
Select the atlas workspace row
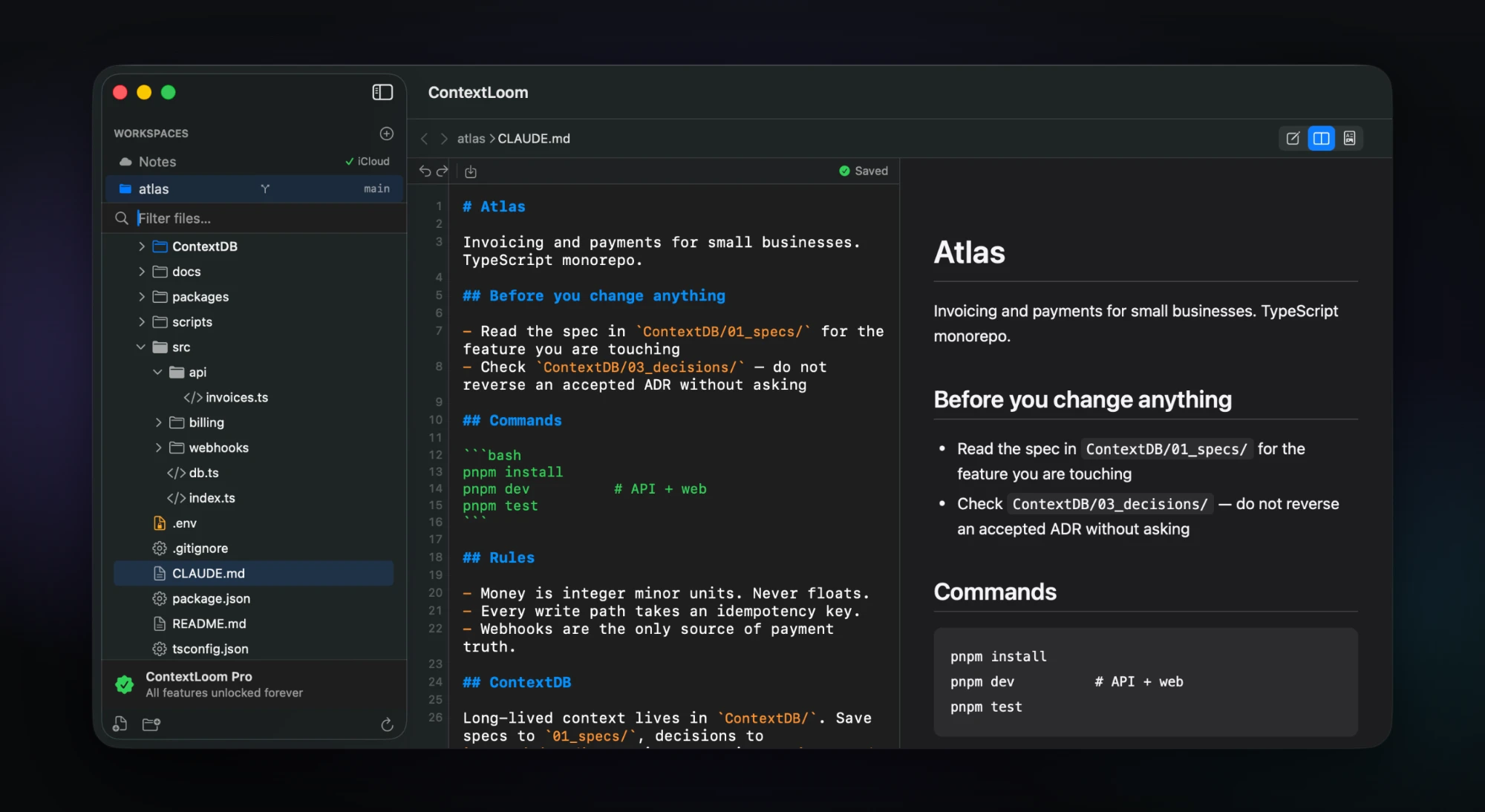[254, 189]
